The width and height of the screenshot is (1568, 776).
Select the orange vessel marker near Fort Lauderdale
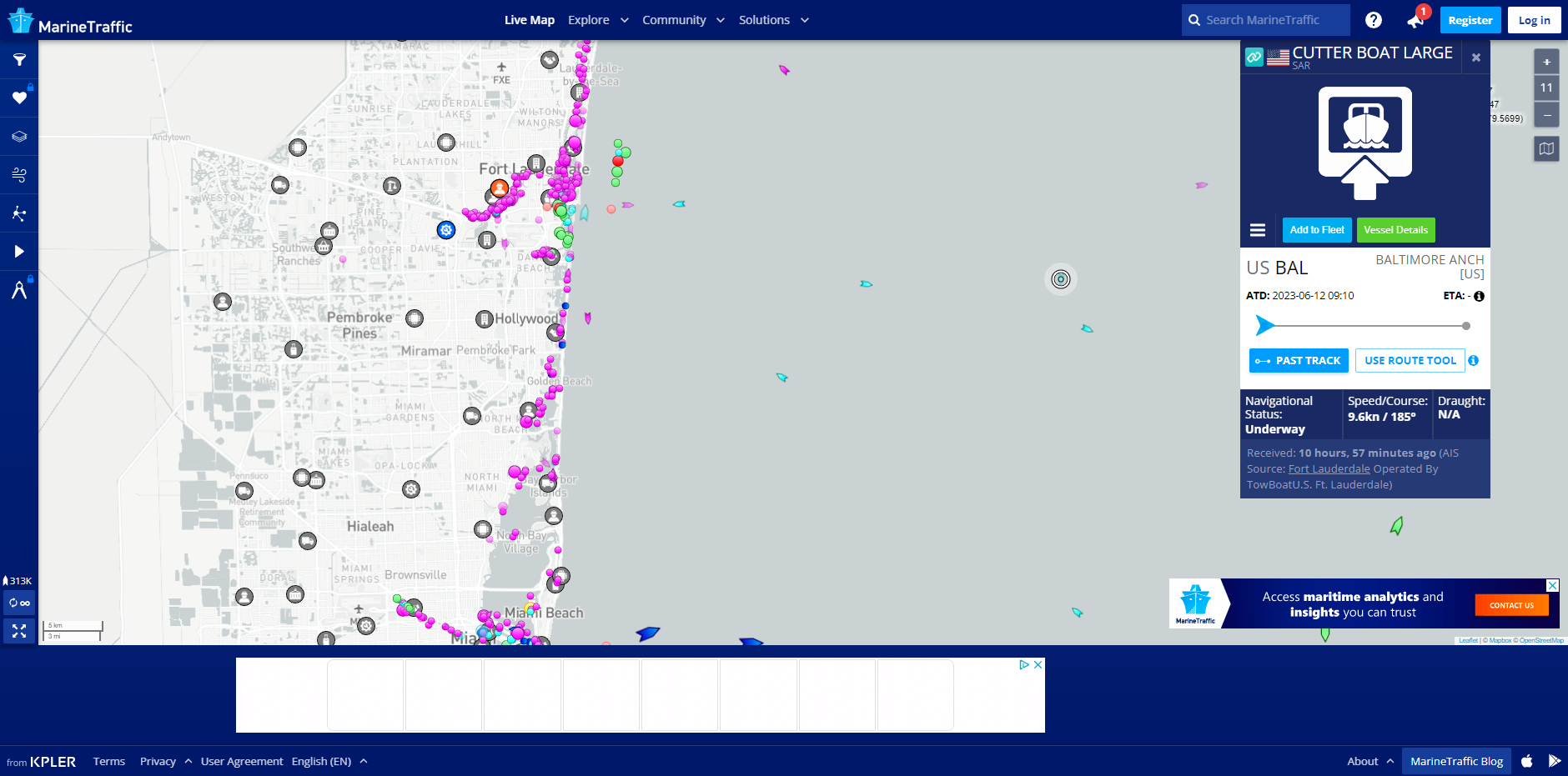500,188
